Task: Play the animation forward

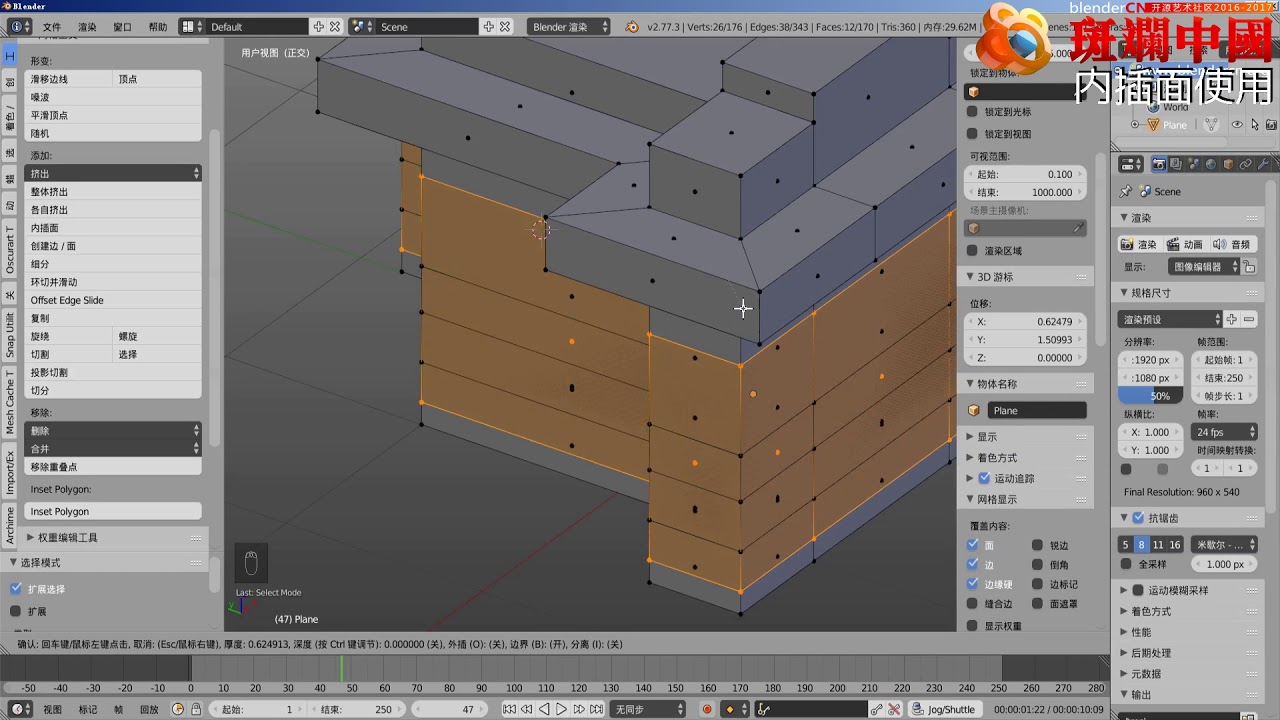Action: click(x=561, y=709)
